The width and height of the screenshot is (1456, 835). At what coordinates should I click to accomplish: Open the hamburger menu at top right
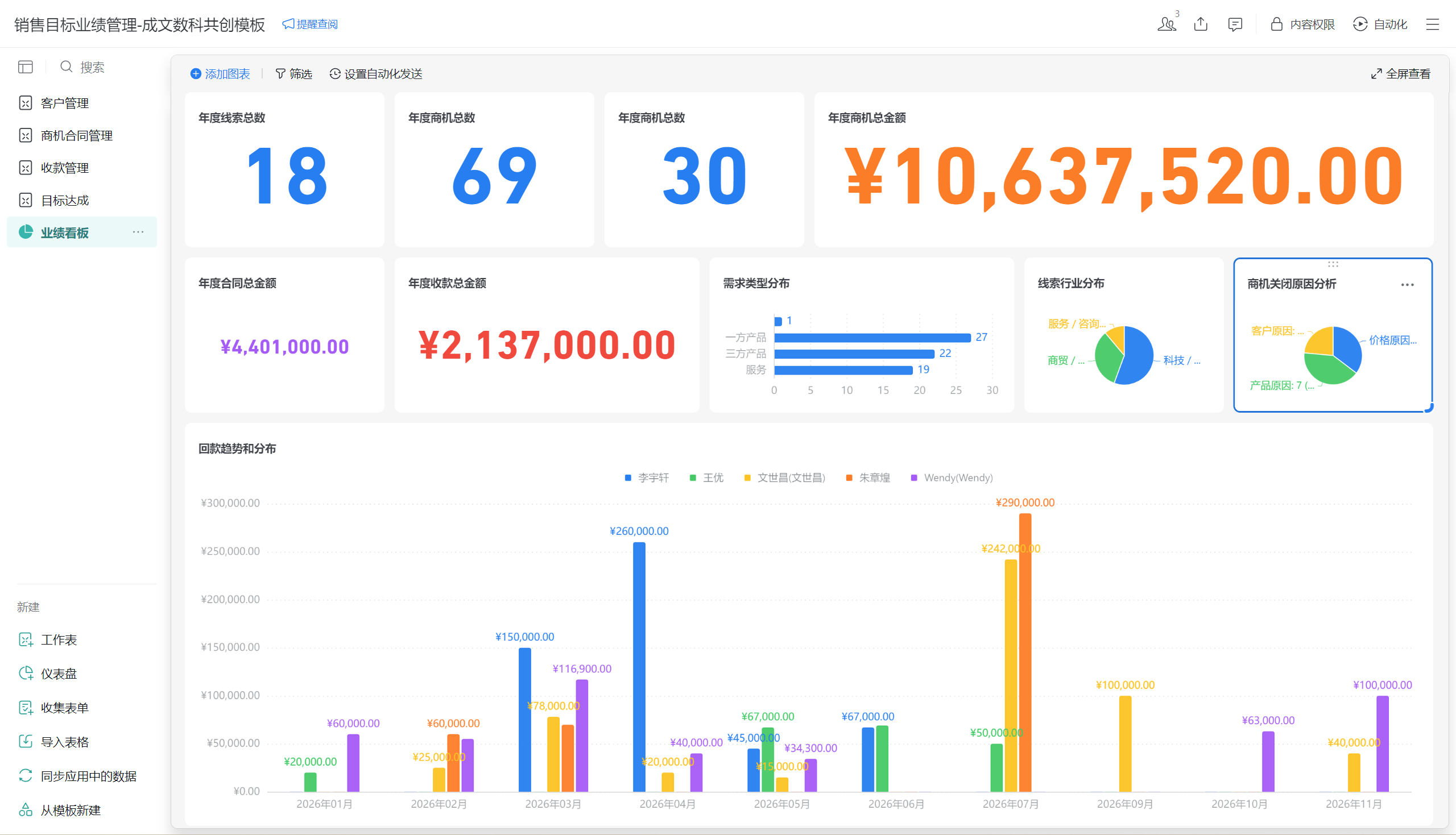pos(1433,24)
